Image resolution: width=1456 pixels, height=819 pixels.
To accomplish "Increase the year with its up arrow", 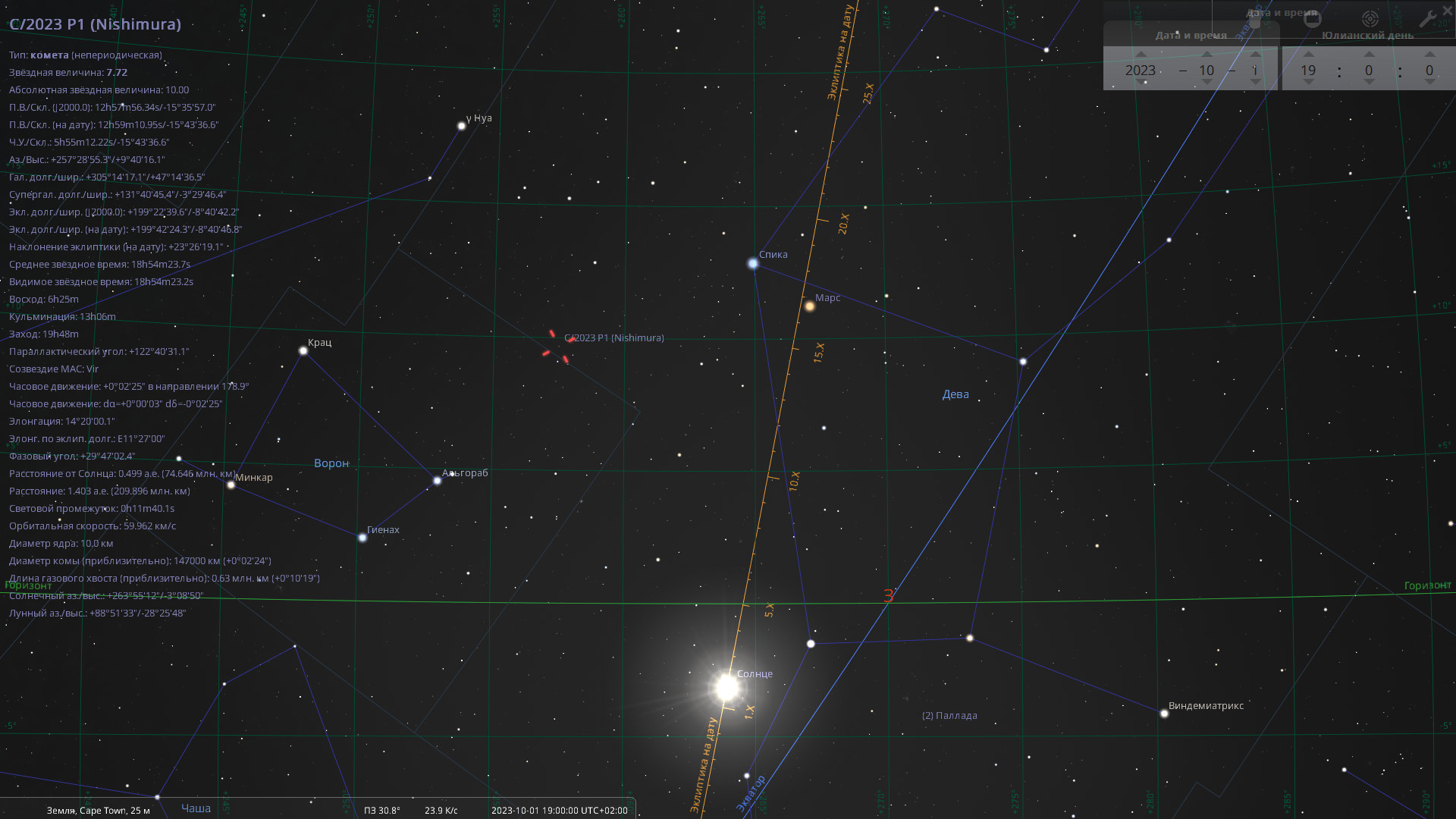I will 1141,55.
